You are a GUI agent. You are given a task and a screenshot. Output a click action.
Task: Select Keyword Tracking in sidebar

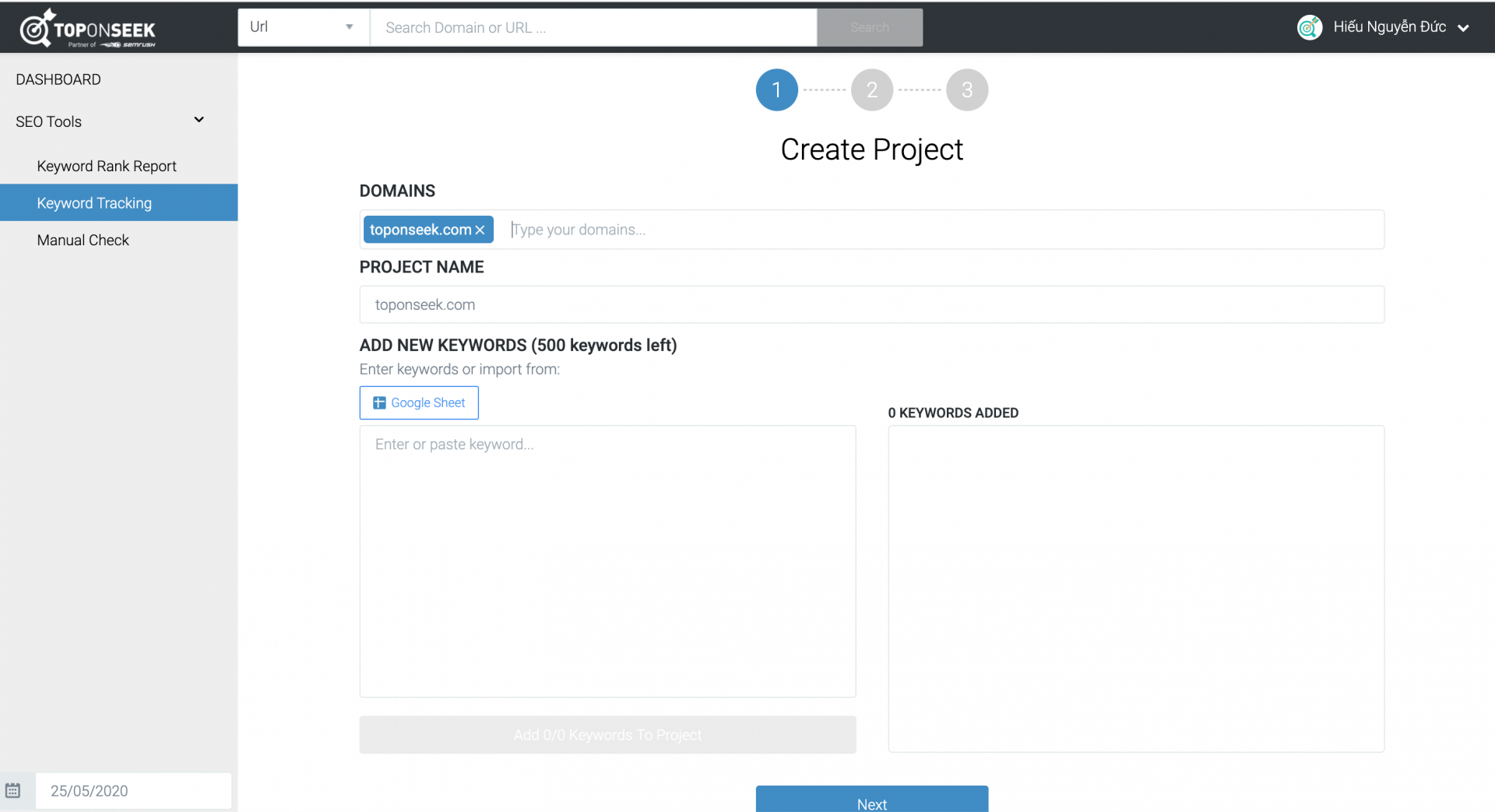pyautogui.click(x=94, y=203)
